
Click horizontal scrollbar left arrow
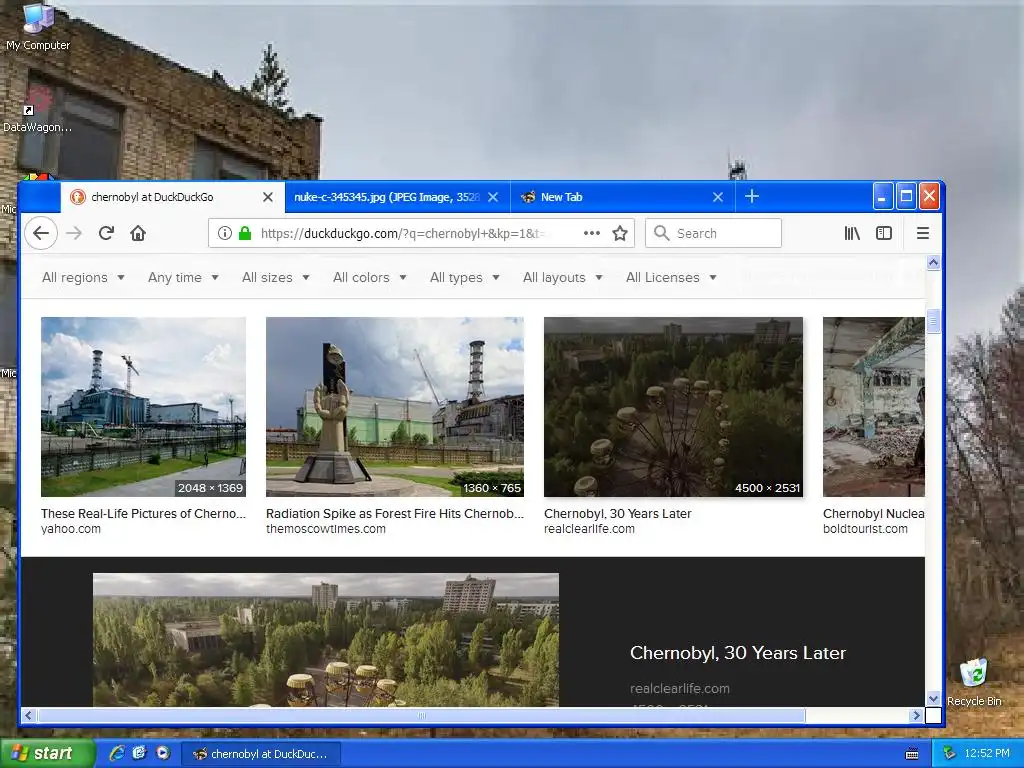tap(28, 716)
